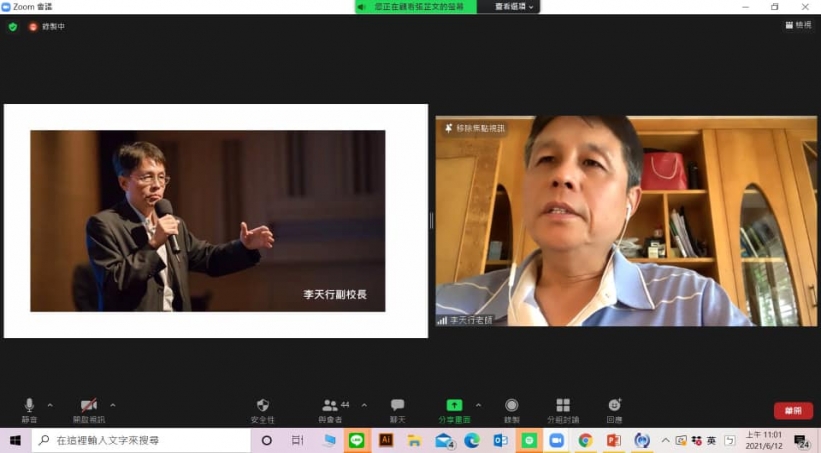This screenshot has height=453, width=821.
Task: Open the Chat (聊天) panel
Action: [x=397, y=406]
